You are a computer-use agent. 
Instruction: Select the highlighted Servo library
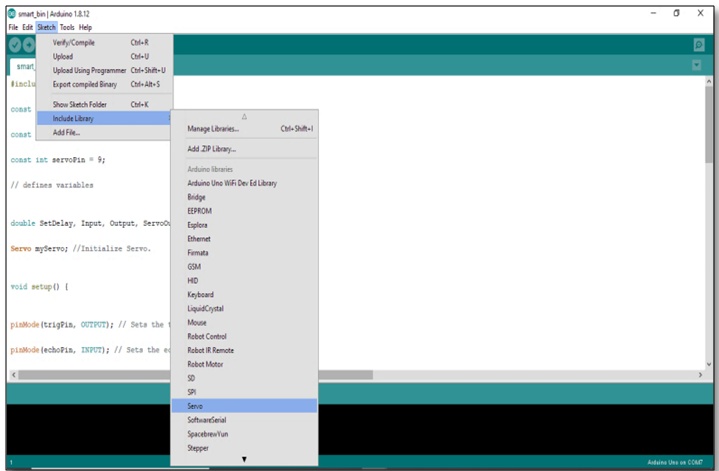tap(244, 406)
